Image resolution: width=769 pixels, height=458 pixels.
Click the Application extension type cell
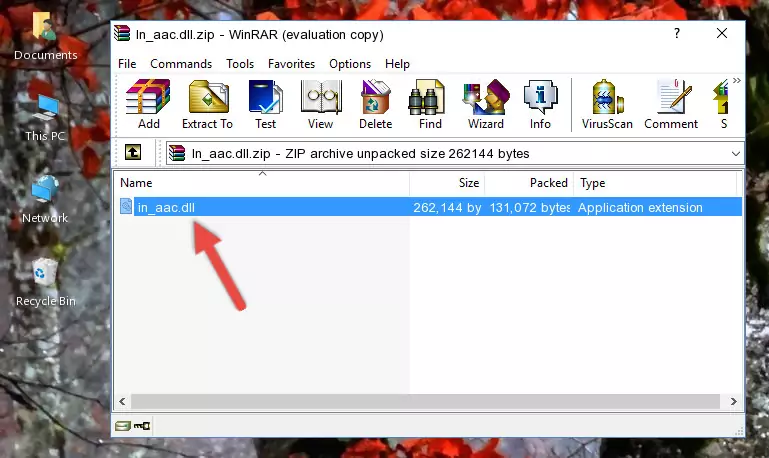click(x=640, y=207)
